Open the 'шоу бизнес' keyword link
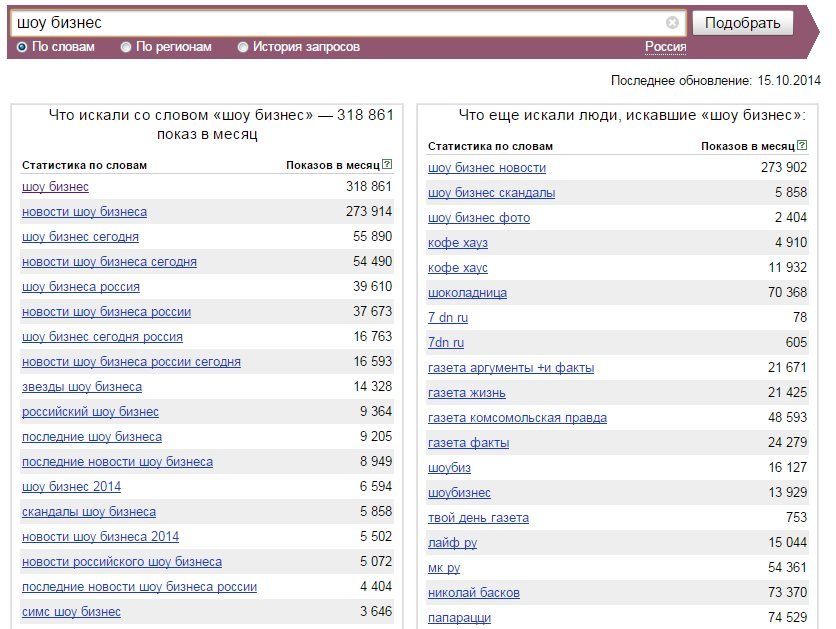This screenshot has width=836, height=629. [x=55, y=187]
